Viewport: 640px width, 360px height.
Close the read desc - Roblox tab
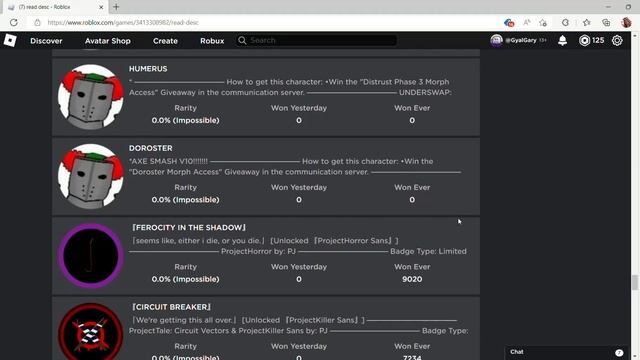101,7
